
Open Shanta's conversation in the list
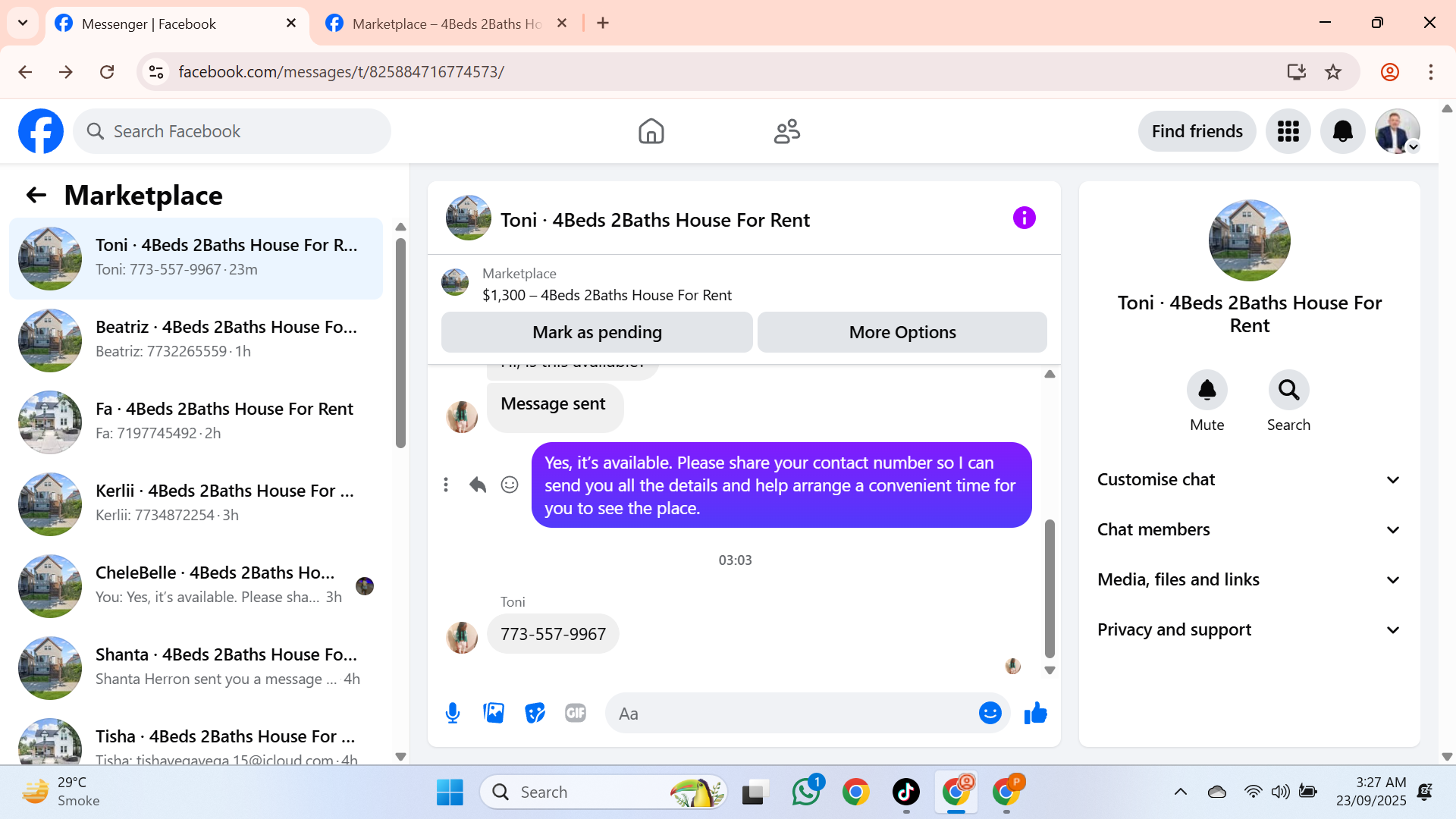[x=196, y=668]
